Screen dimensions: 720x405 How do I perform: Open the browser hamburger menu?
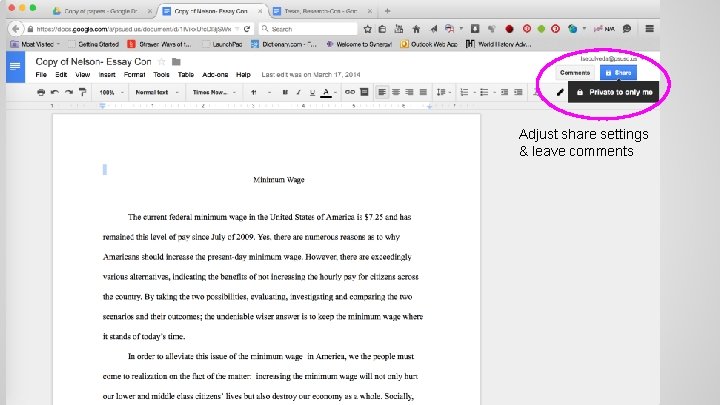tap(649, 29)
